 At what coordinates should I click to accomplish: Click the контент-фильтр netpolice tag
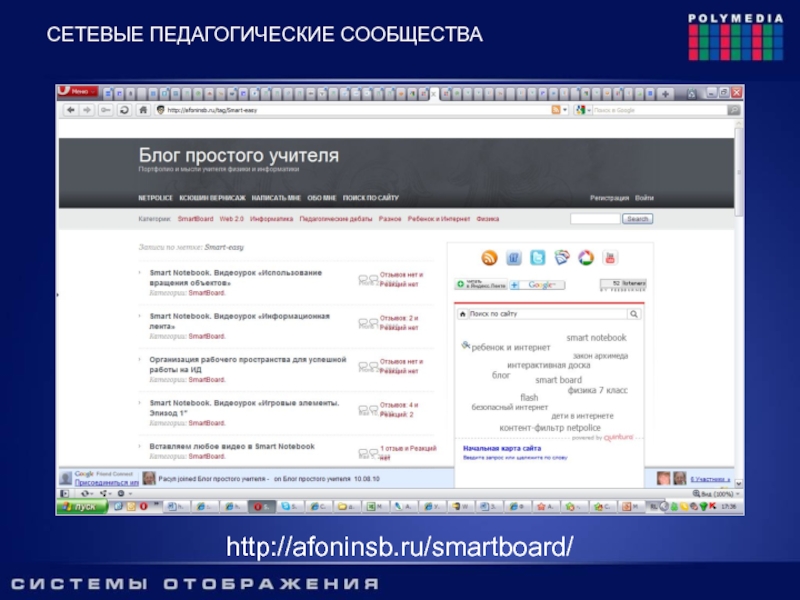[x=550, y=428]
